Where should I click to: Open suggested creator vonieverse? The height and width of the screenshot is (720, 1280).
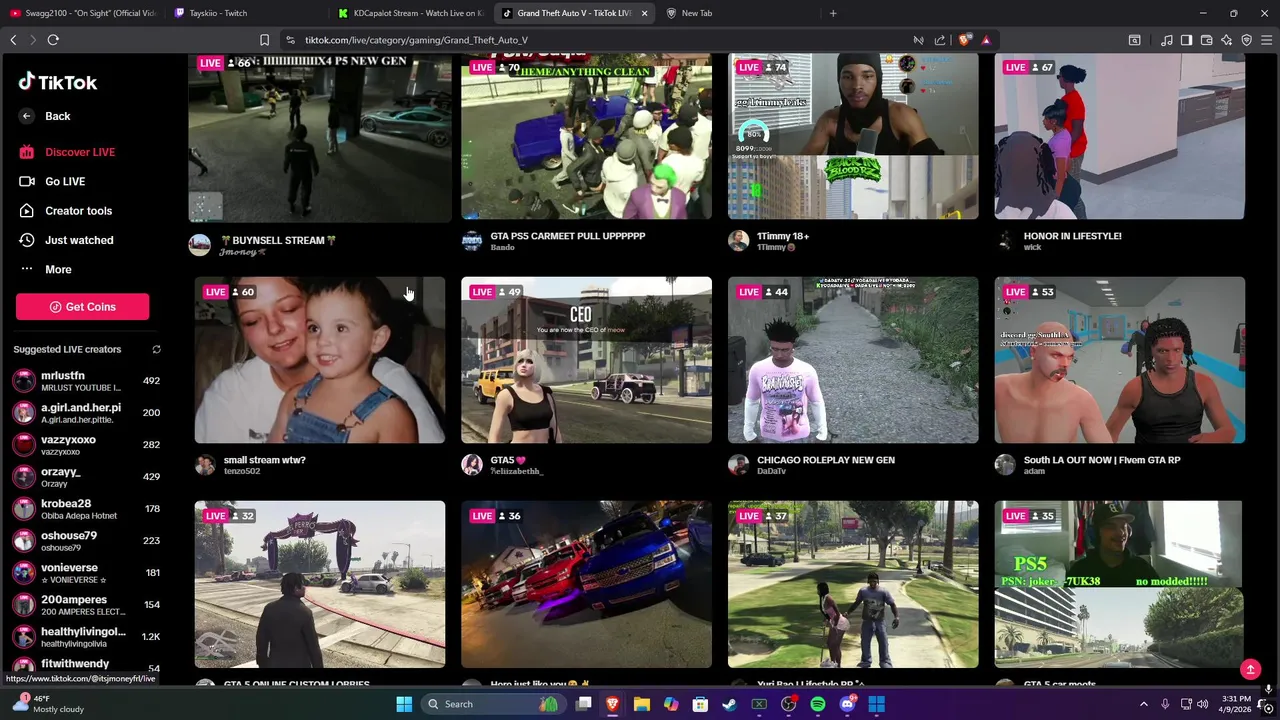tap(86, 573)
